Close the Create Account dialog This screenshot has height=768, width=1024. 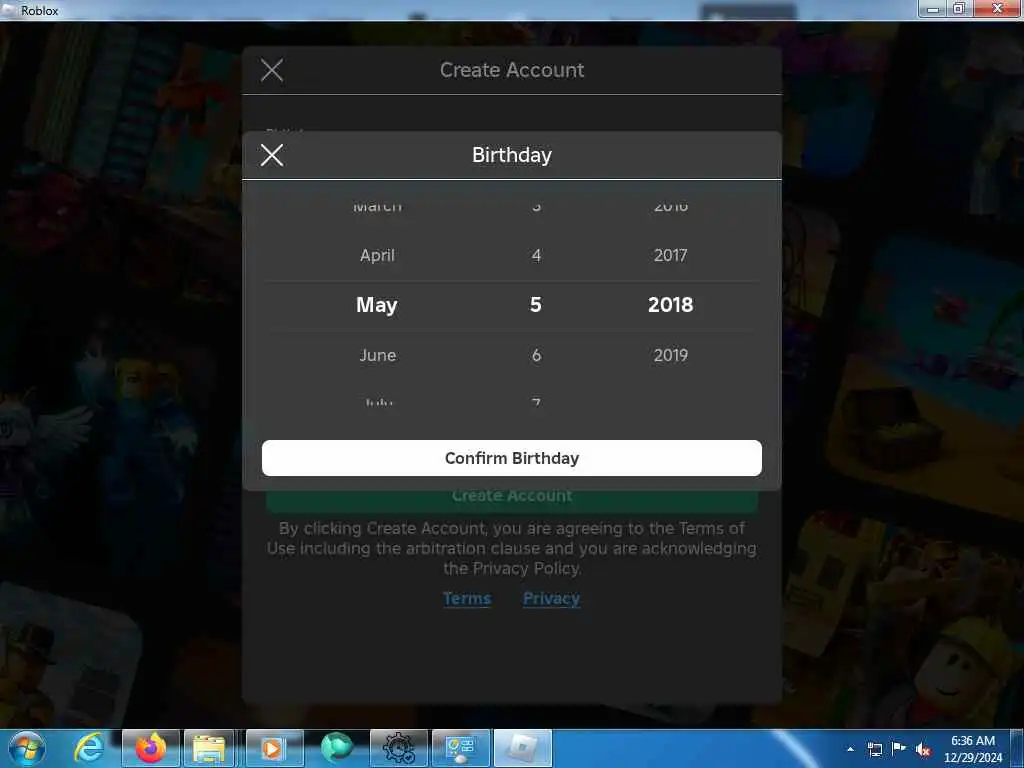272,70
